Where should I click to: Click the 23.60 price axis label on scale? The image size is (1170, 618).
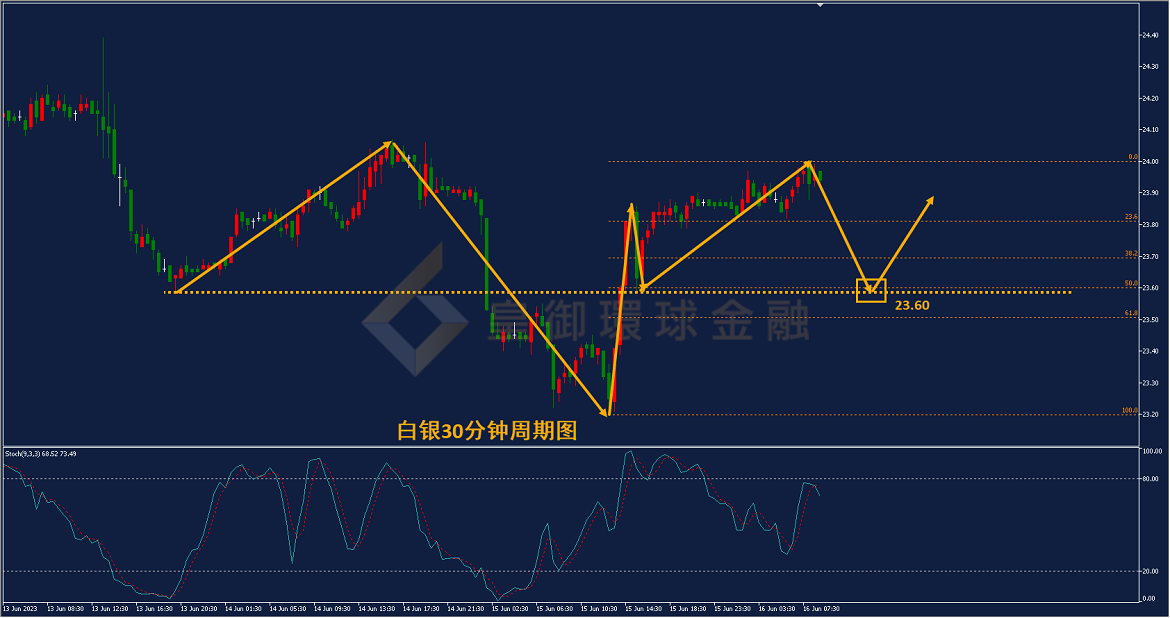click(x=1150, y=288)
